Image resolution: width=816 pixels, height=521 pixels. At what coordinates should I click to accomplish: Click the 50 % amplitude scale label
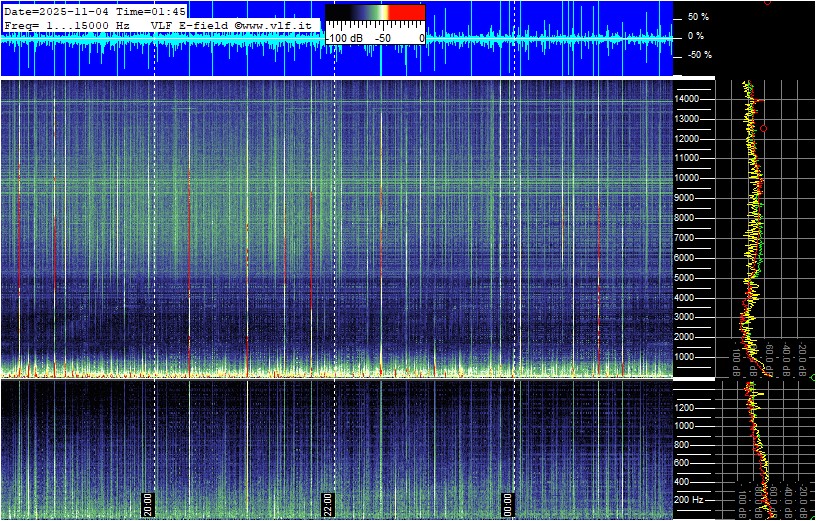[x=697, y=17]
